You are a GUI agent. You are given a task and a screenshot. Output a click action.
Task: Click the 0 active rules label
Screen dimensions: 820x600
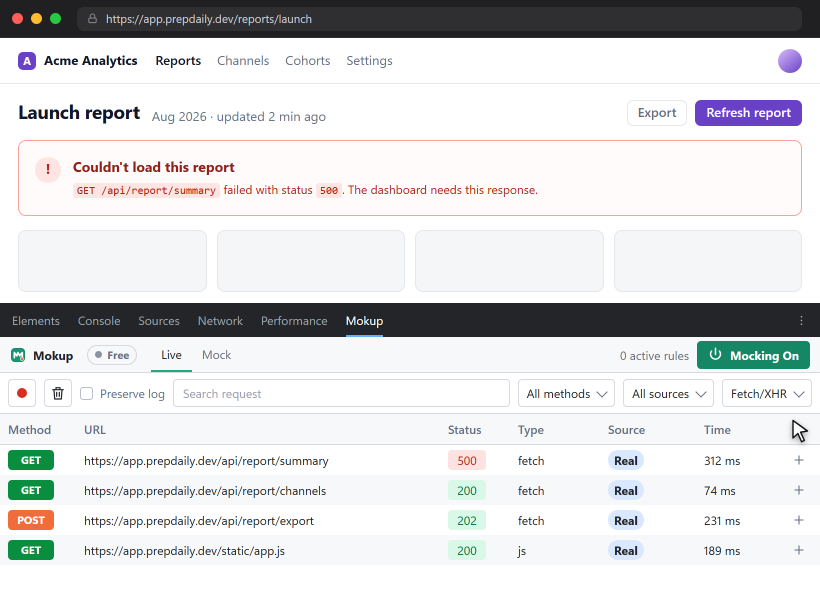click(654, 356)
